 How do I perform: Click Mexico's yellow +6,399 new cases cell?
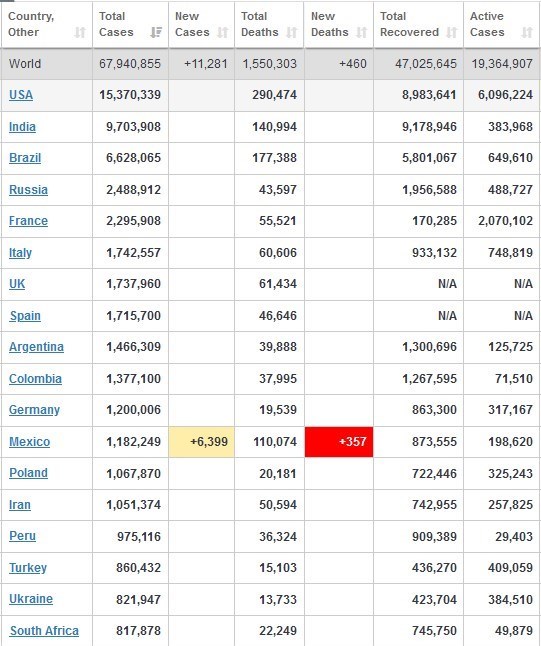(x=201, y=442)
